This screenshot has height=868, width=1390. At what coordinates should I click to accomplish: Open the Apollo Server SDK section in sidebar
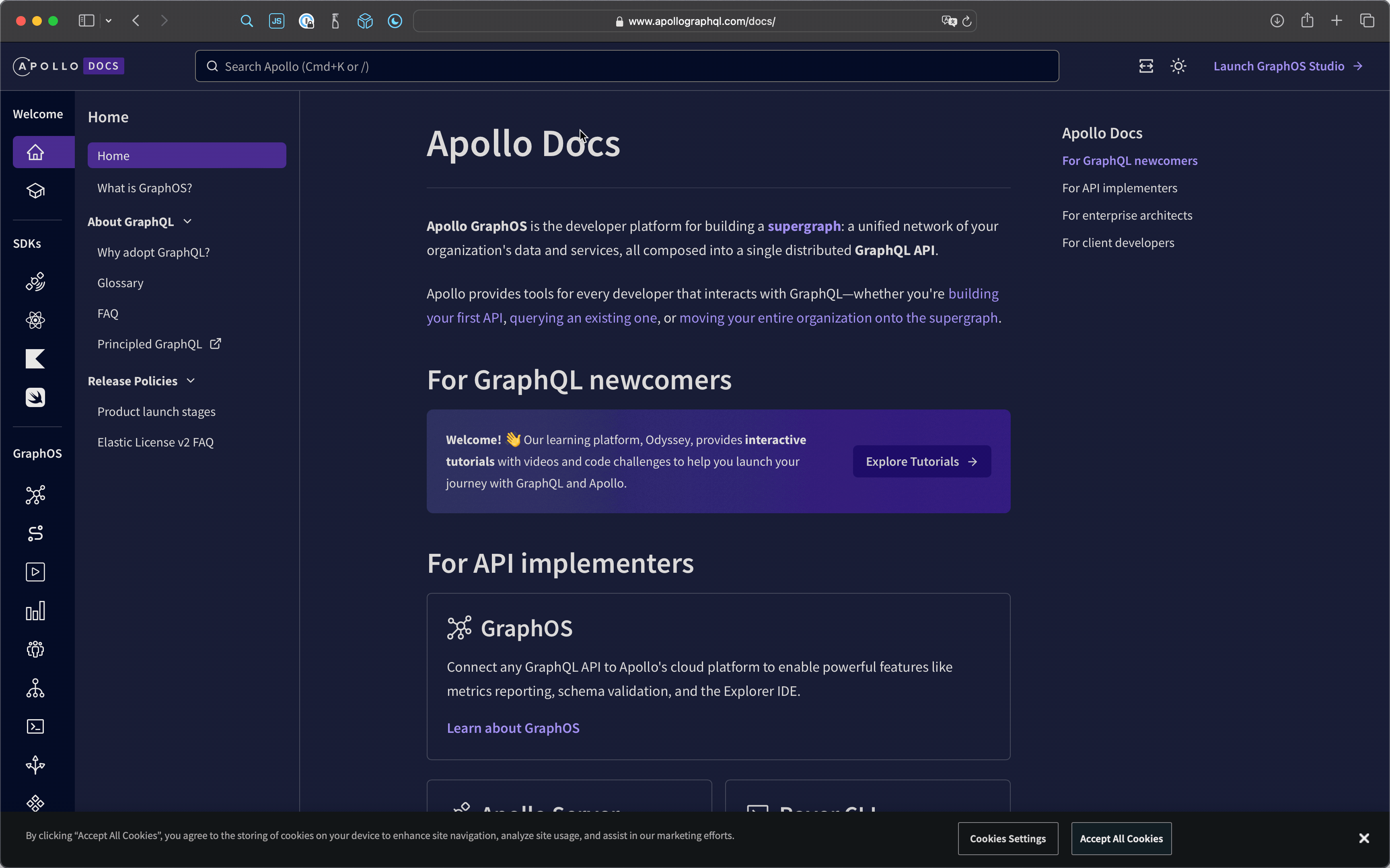pyautogui.click(x=35, y=281)
